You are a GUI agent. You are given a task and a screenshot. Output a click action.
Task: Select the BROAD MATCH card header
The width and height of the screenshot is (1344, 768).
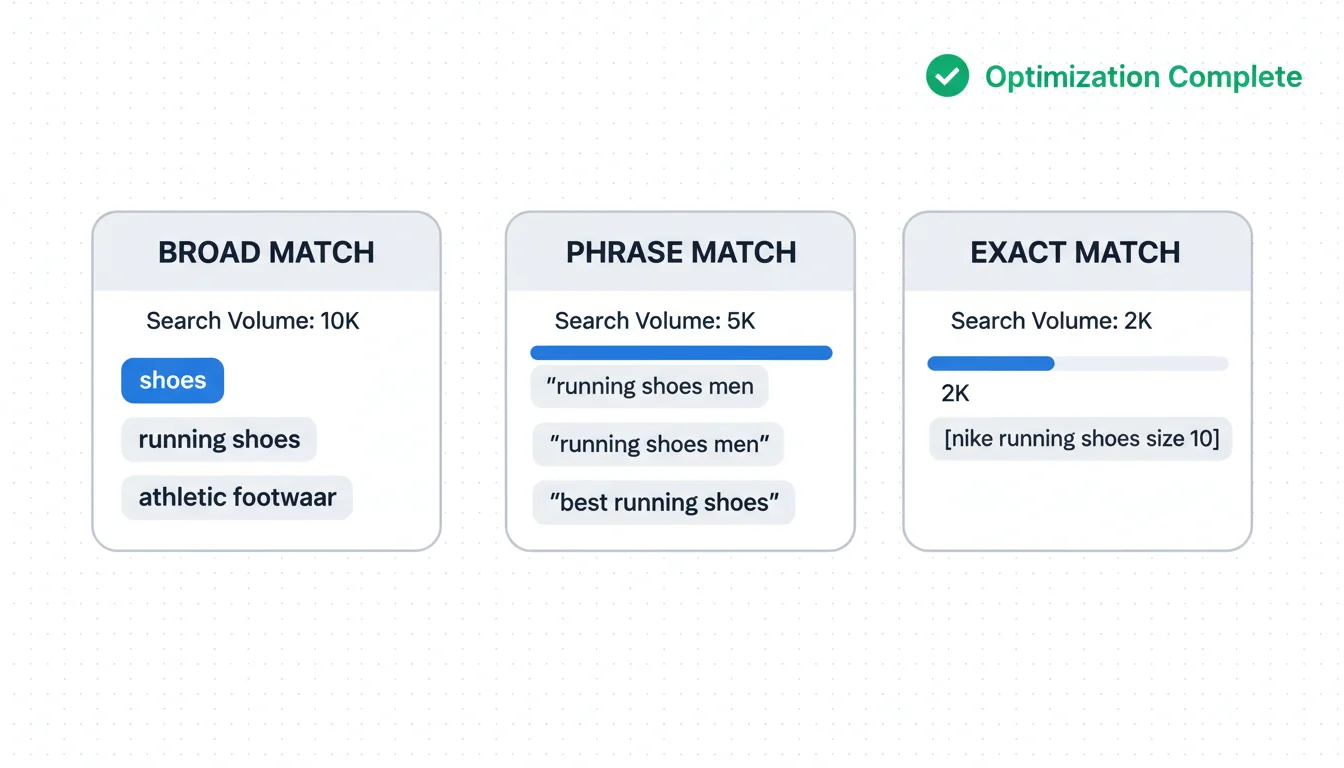click(x=266, y=252)
